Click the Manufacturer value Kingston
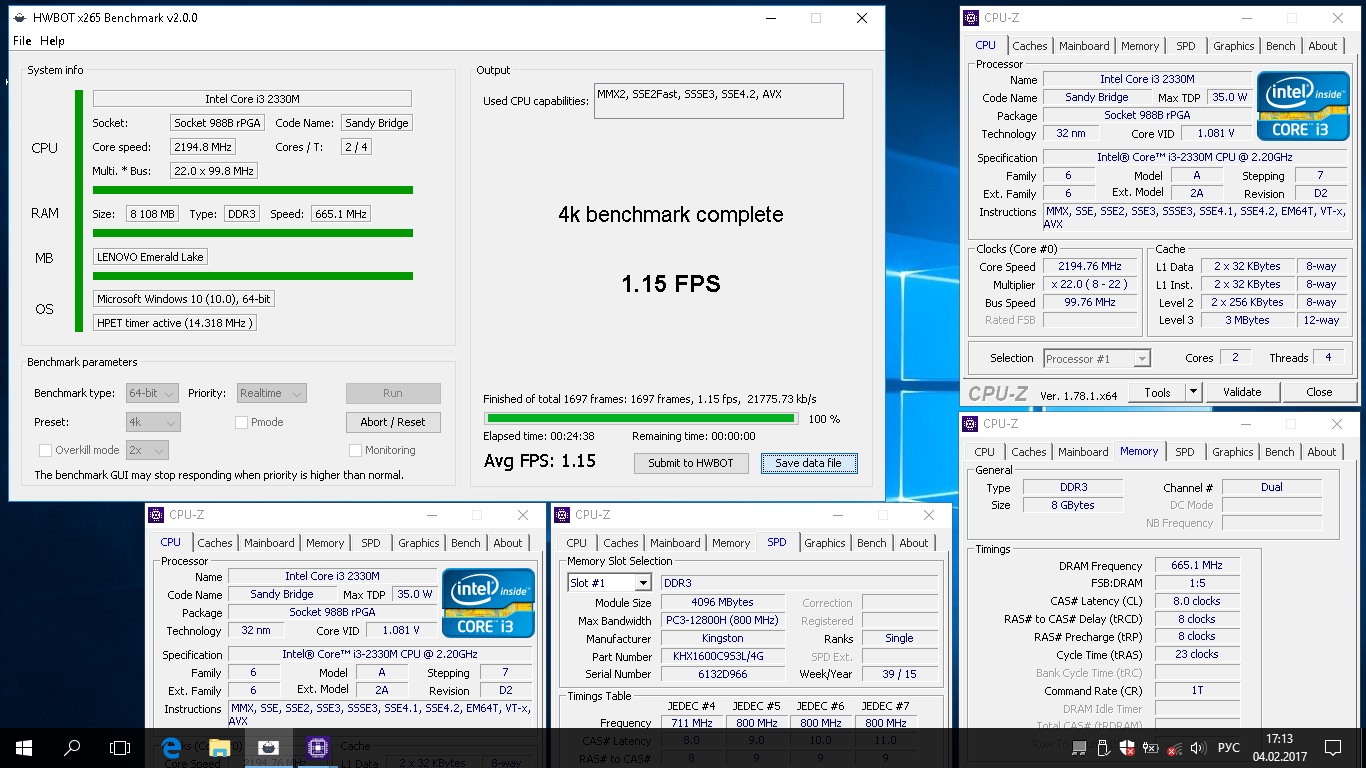This screenshot has height=768, width=1366. coord(723,639)
